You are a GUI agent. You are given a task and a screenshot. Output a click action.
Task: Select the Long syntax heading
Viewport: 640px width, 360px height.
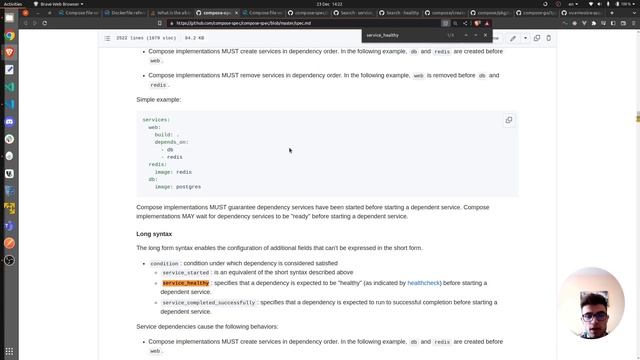[154, 234]
